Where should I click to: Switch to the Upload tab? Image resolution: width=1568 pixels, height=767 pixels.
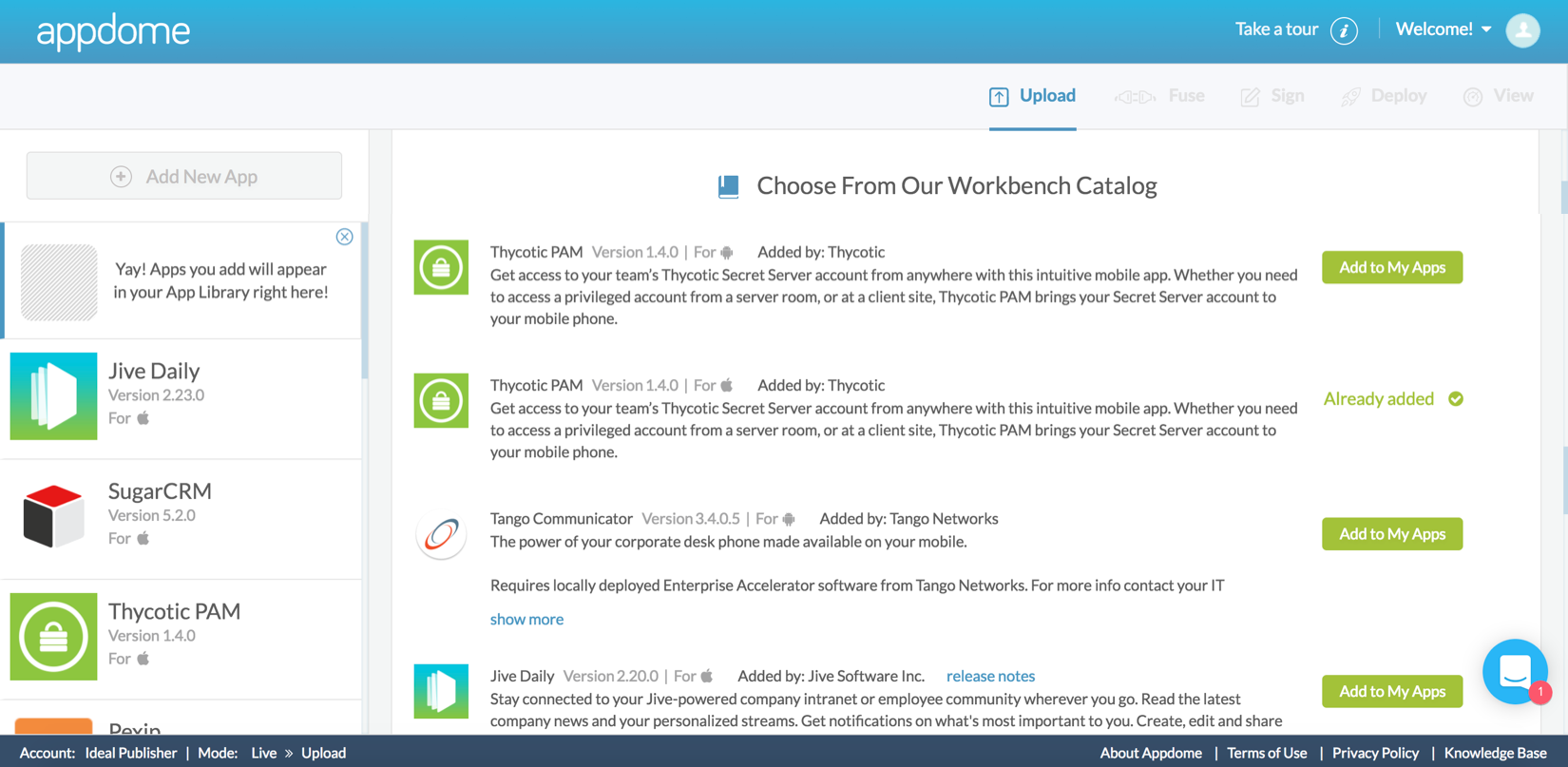(1033, 96)
